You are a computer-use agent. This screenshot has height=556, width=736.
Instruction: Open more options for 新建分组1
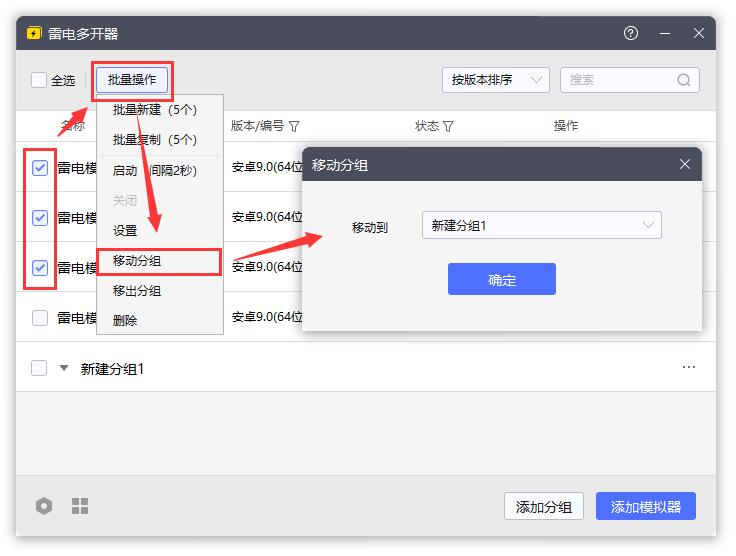pyautogui.click(x=689, y=367)
